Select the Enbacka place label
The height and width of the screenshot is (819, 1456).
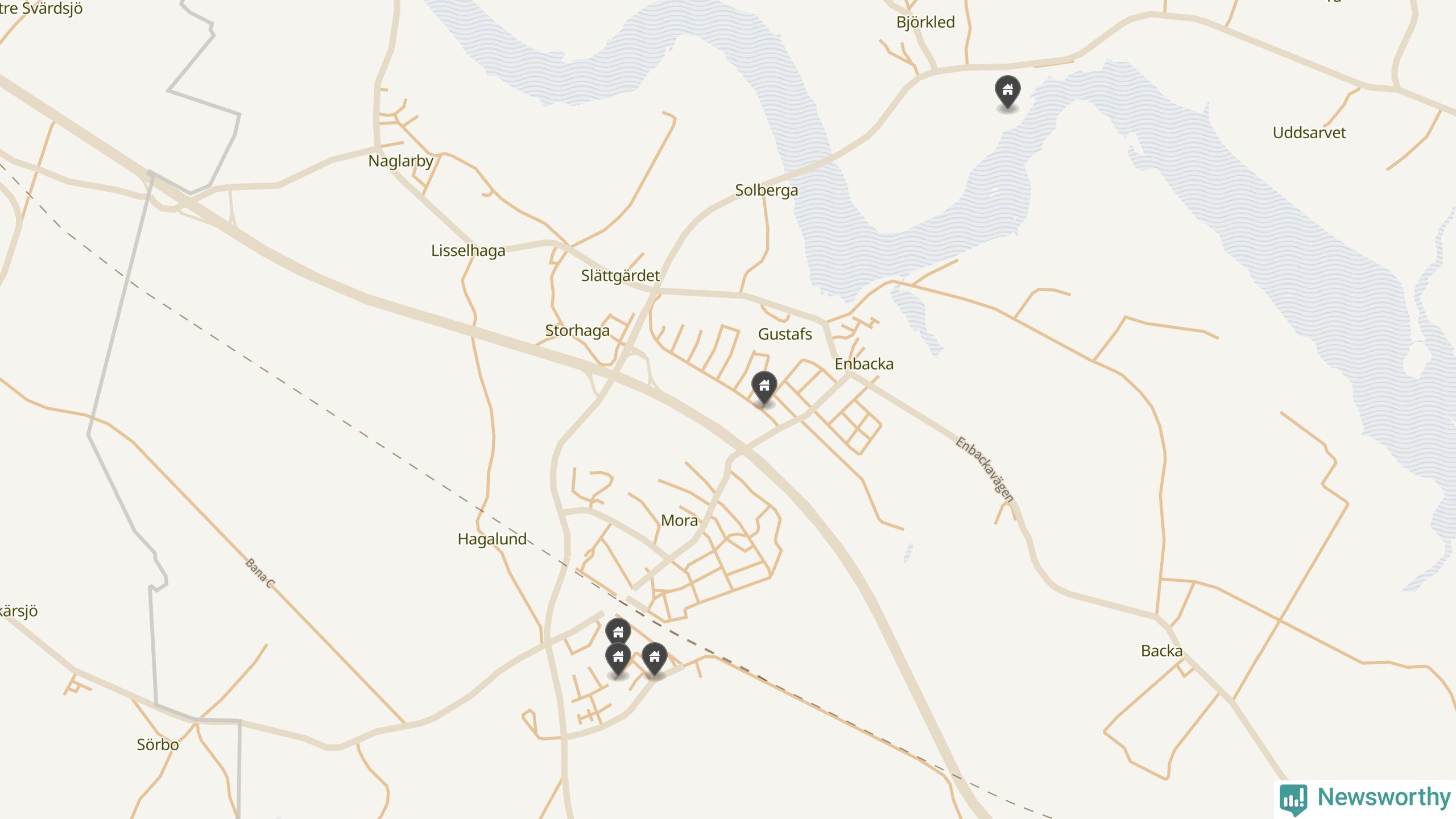pos(864,364)
